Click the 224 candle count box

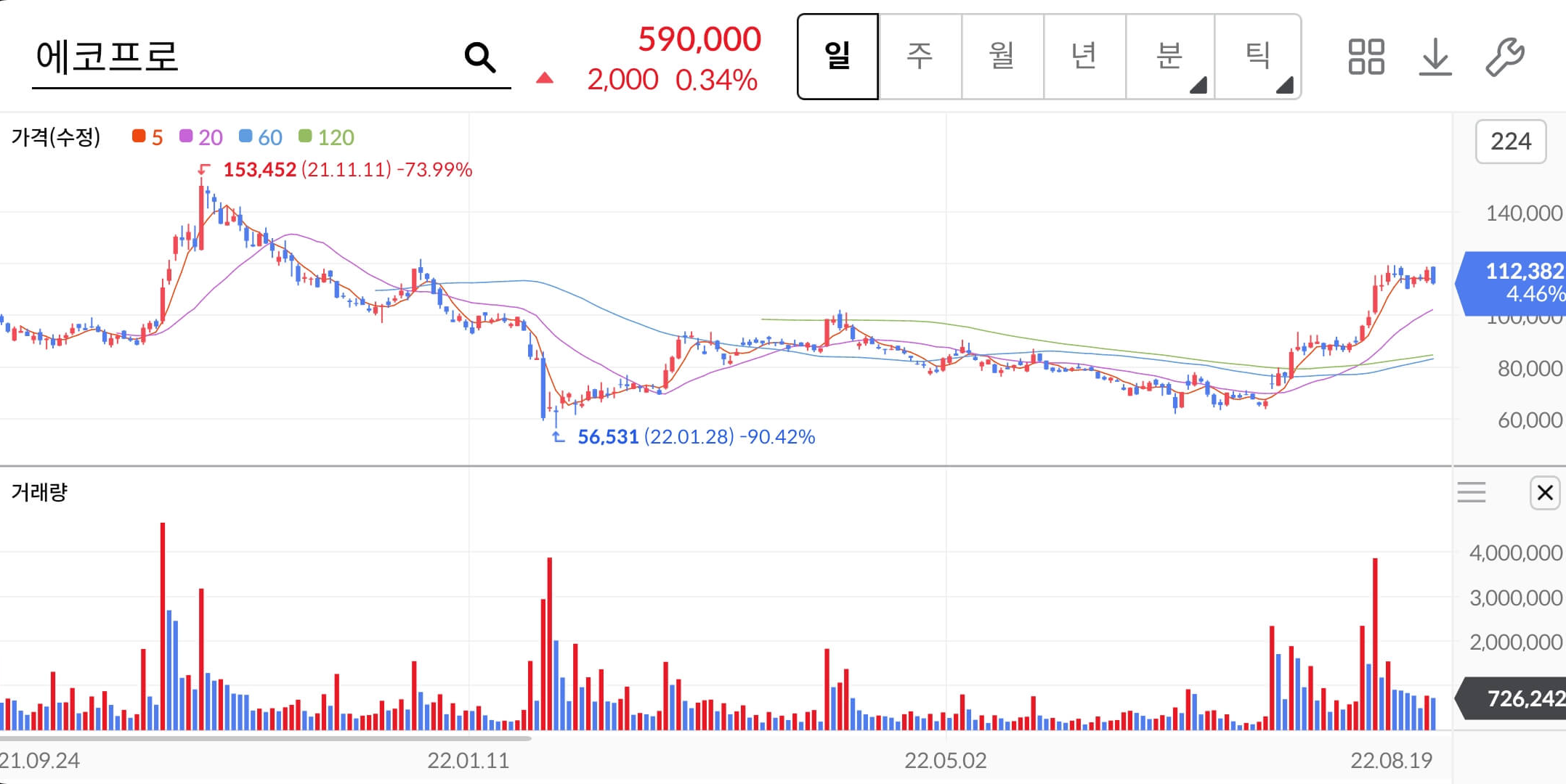pos(1510,142)
